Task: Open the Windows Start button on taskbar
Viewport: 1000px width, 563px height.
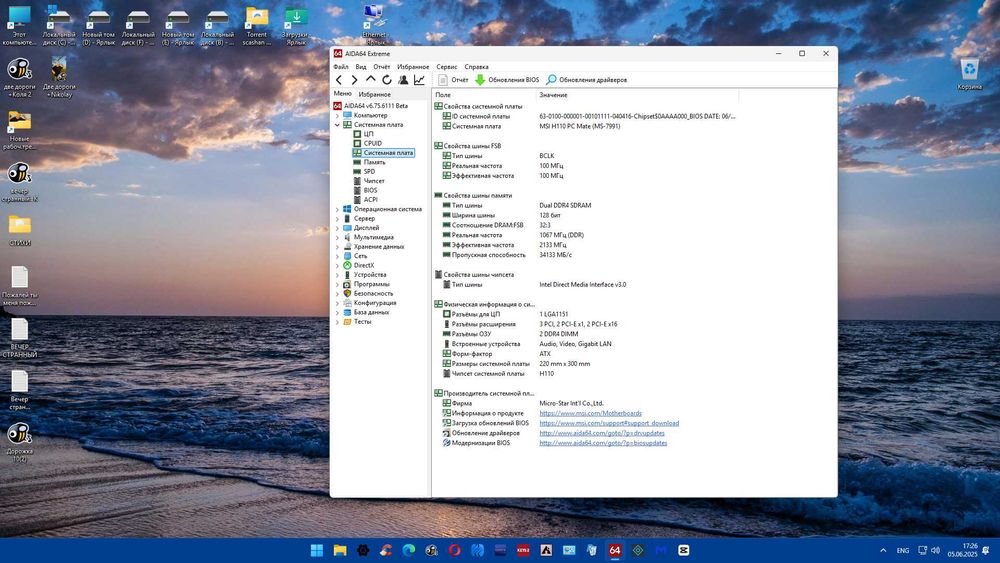Action: tap(317, 550)
